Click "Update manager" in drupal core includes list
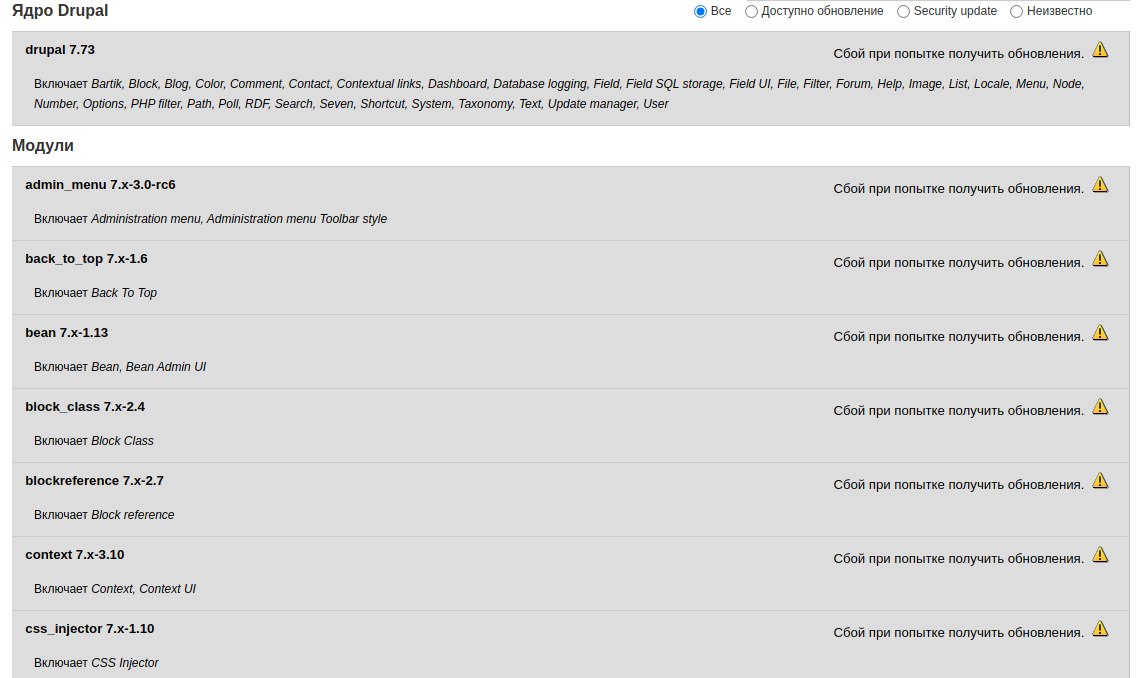 [x=592, y=104]
